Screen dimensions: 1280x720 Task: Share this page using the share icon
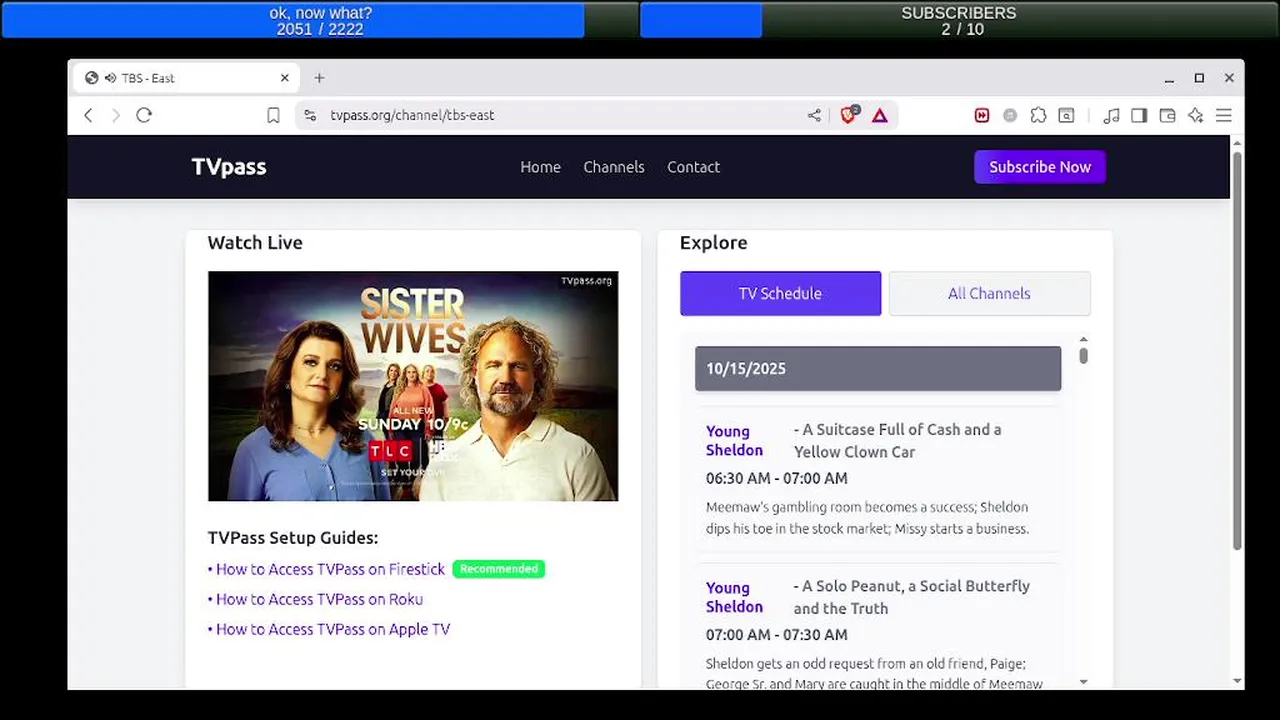tap(814, 116)
